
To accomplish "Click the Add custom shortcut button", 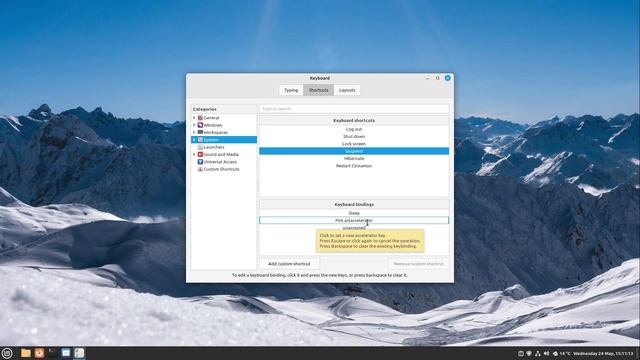I will [289, 264].
